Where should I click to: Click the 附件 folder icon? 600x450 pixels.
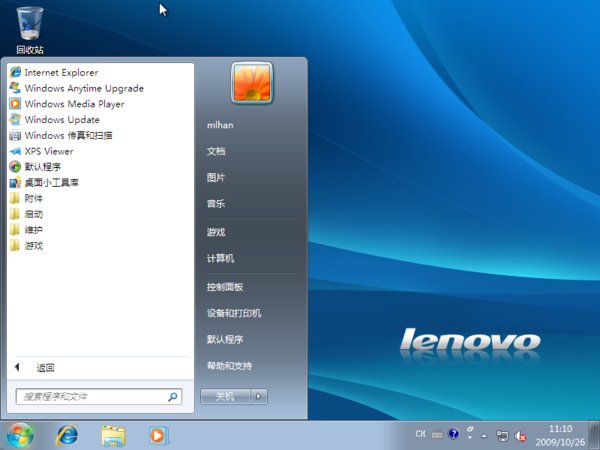click(15, 198)
